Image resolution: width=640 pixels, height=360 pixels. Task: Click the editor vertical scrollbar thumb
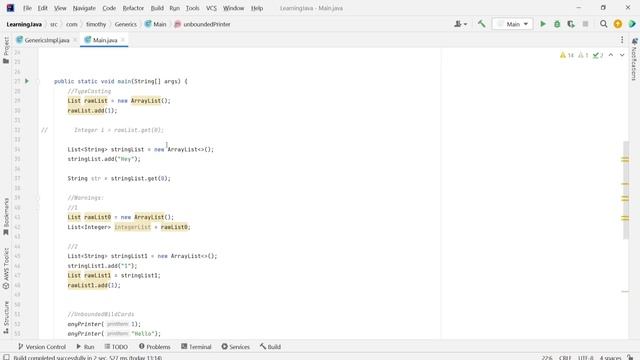pos(626,190)
